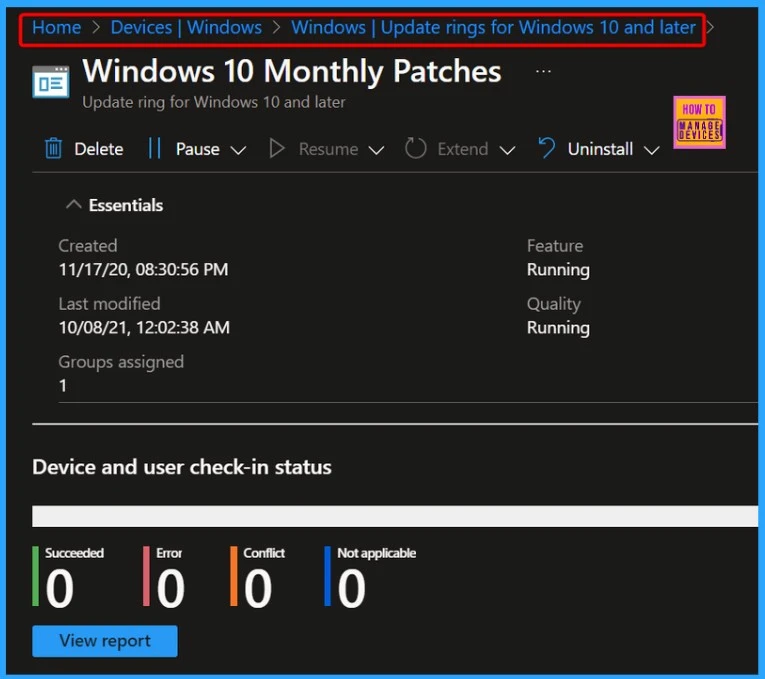This screenshot has height=679, width=765.
Task: Click the green Succeeded status bar
Action: [x=35, y=576]
